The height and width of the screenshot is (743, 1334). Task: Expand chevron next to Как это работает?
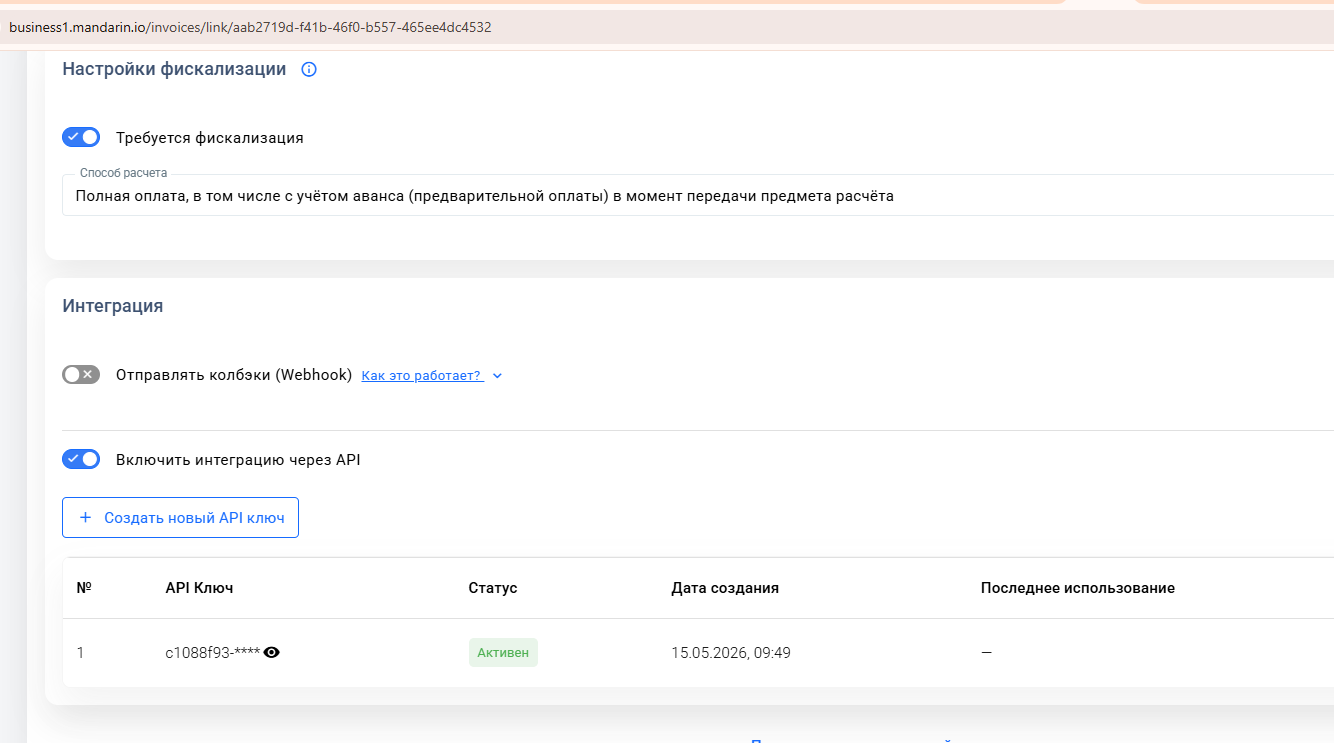497,376
